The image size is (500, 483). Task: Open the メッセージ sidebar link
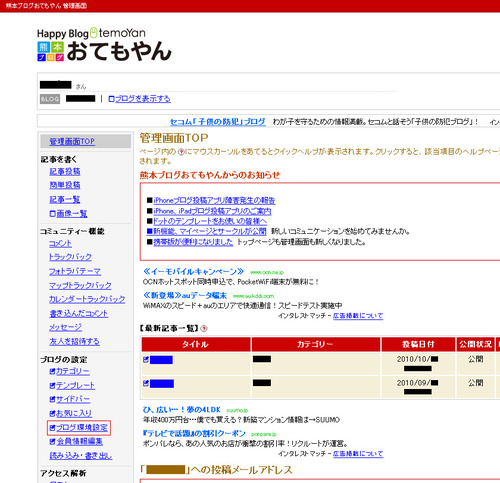[x=65, y=327]
